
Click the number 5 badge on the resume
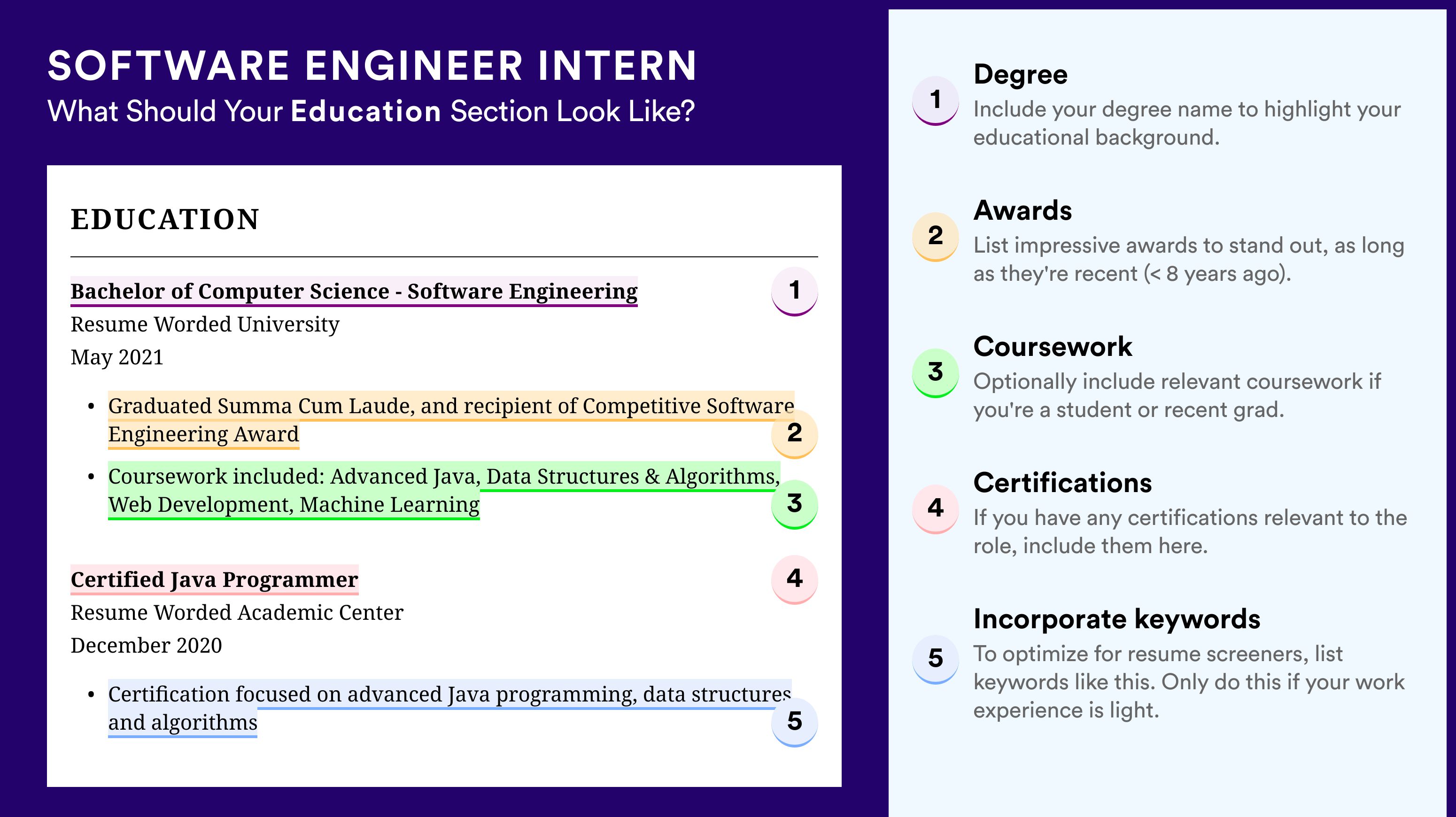(794, 722)
